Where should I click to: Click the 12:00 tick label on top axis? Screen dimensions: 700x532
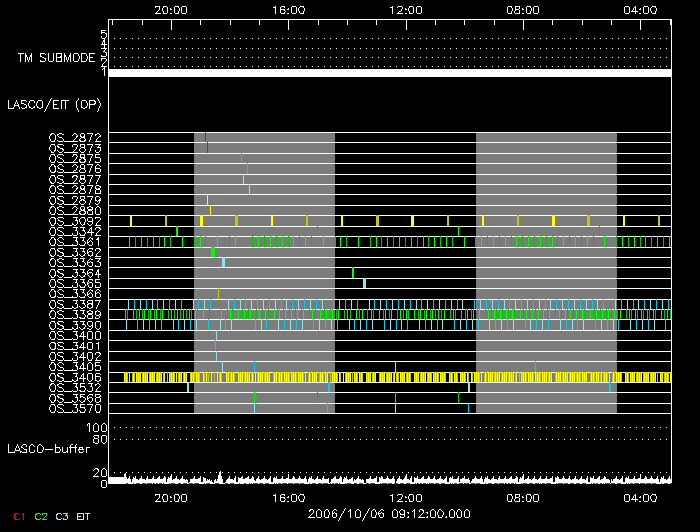pos(405,10)
